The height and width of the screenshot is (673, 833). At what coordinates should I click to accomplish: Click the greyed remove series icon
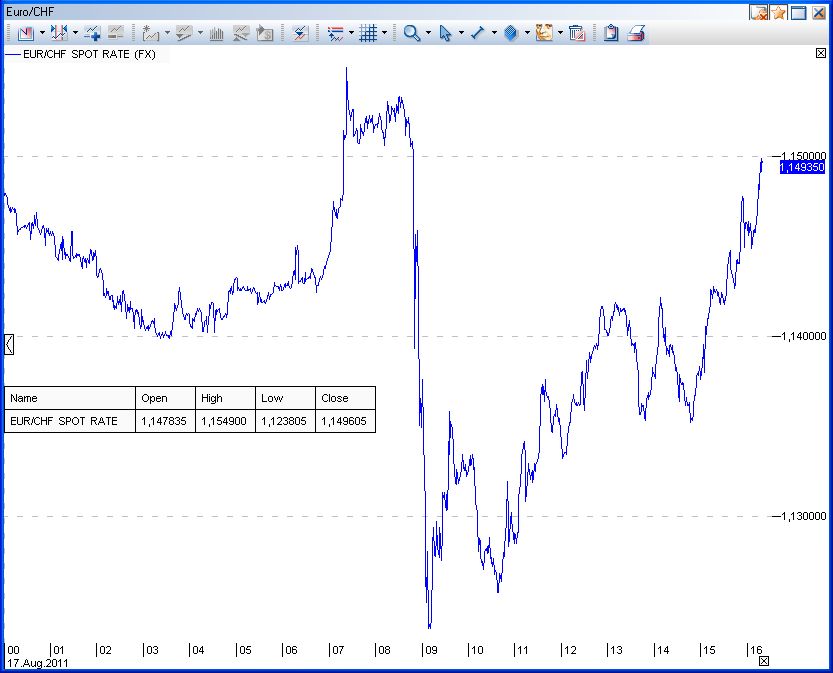(x=115, y=33)
